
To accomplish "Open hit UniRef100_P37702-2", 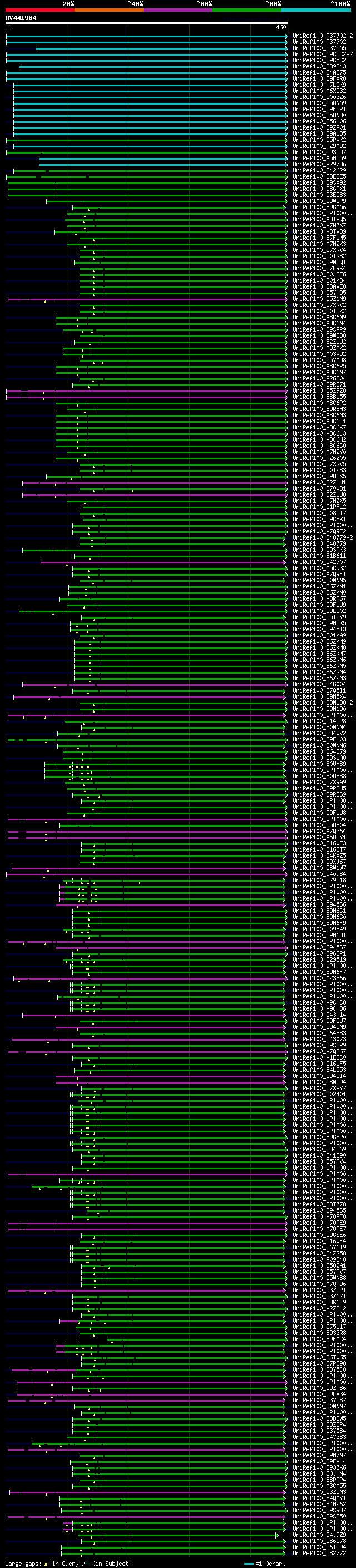I will pos(323,36).
